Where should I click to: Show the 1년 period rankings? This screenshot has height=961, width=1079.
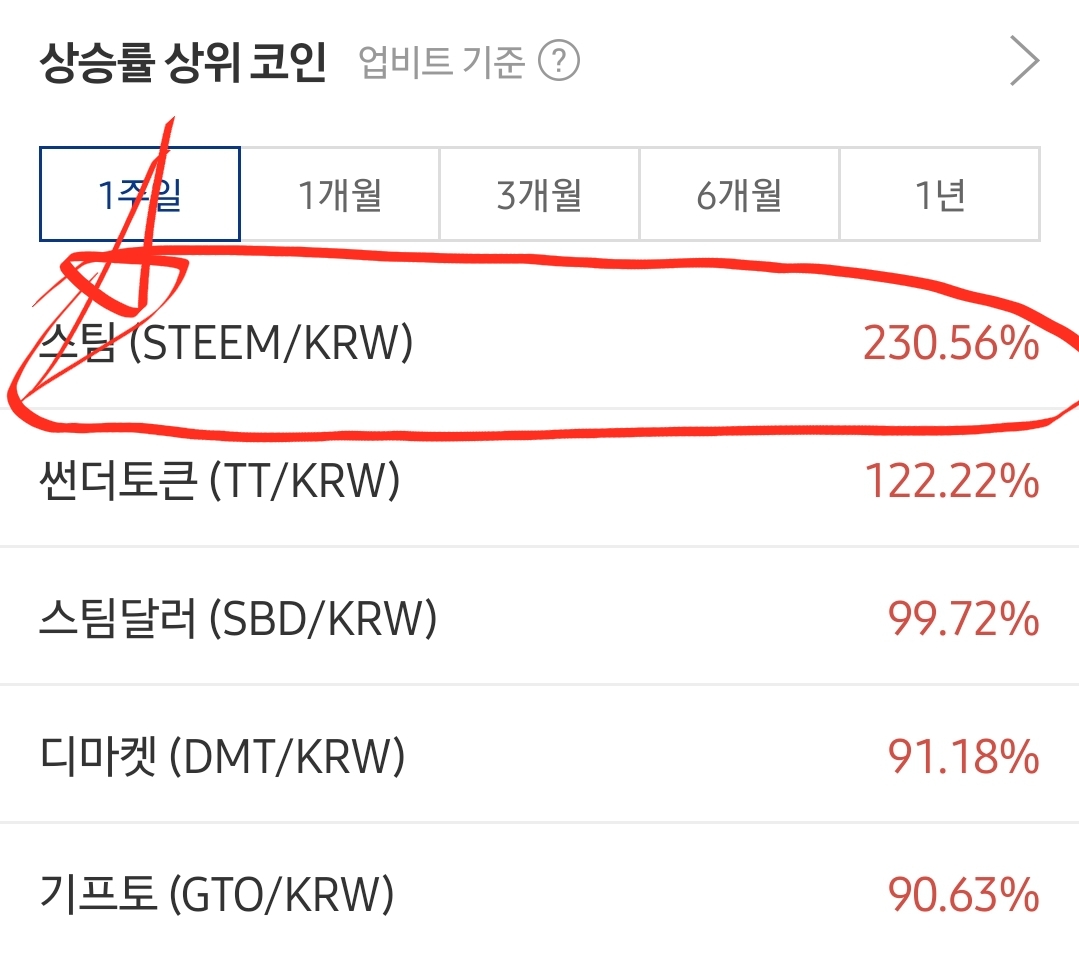coord(939,194)
